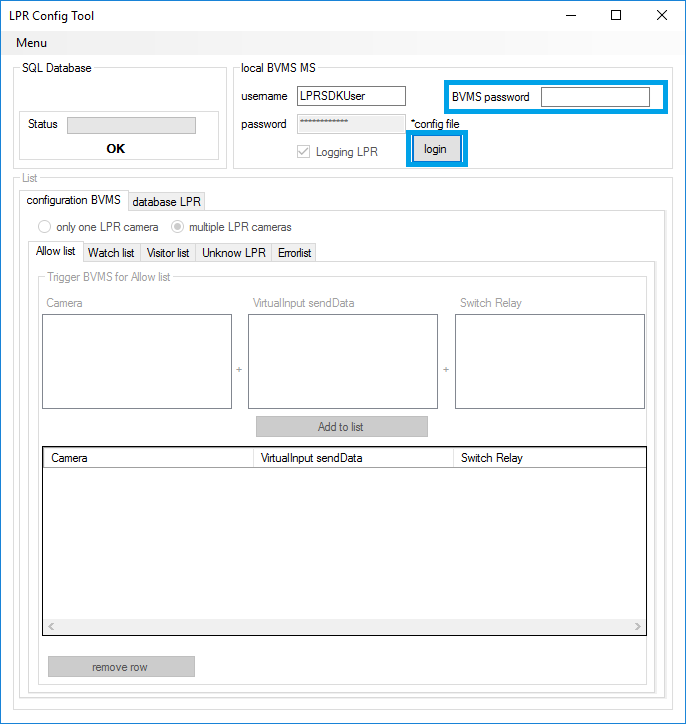Open the Unknow LPR tab
This screenshot has height=724, width=686.
pos(234,253)
